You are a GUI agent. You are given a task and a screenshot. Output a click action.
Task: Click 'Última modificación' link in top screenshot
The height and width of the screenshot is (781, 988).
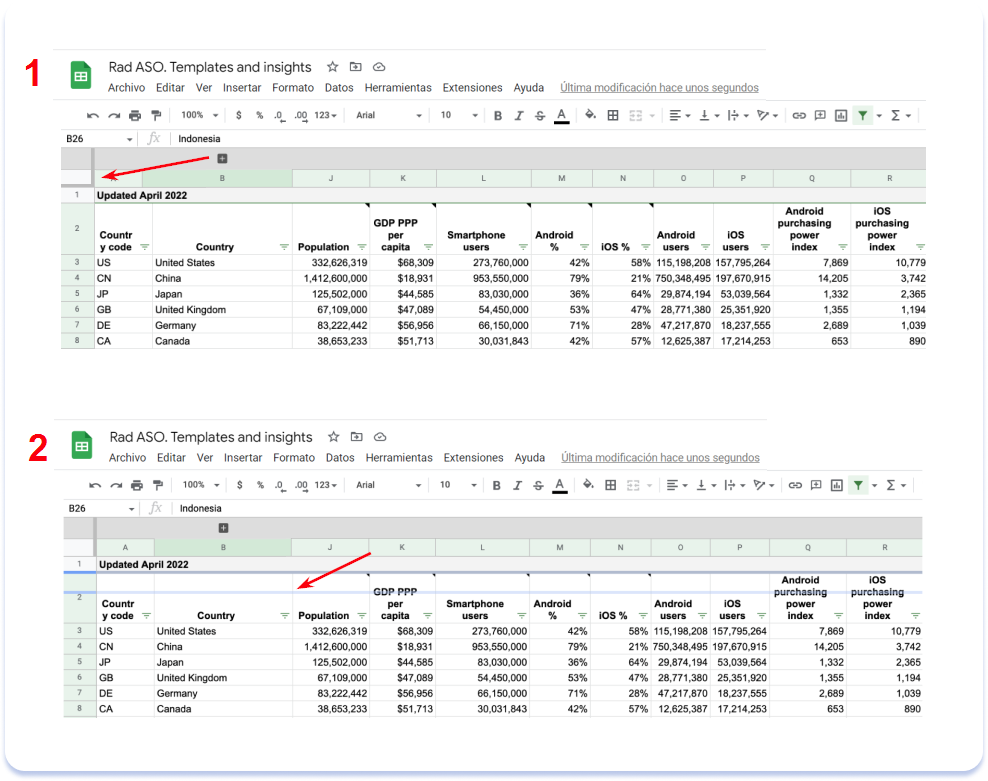[659, 88]
